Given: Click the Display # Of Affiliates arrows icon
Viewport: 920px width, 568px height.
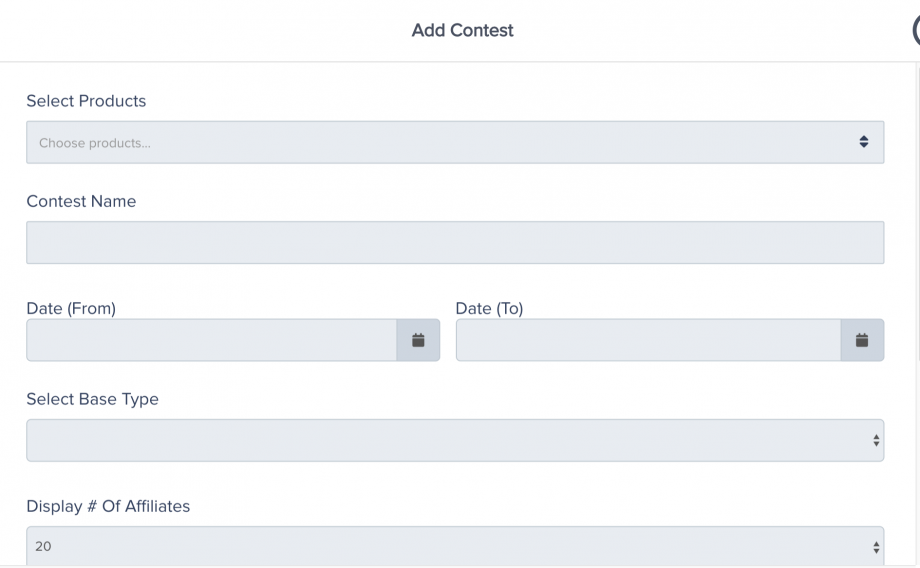Looking at the screenshot, I should click(x=876, y=547).
